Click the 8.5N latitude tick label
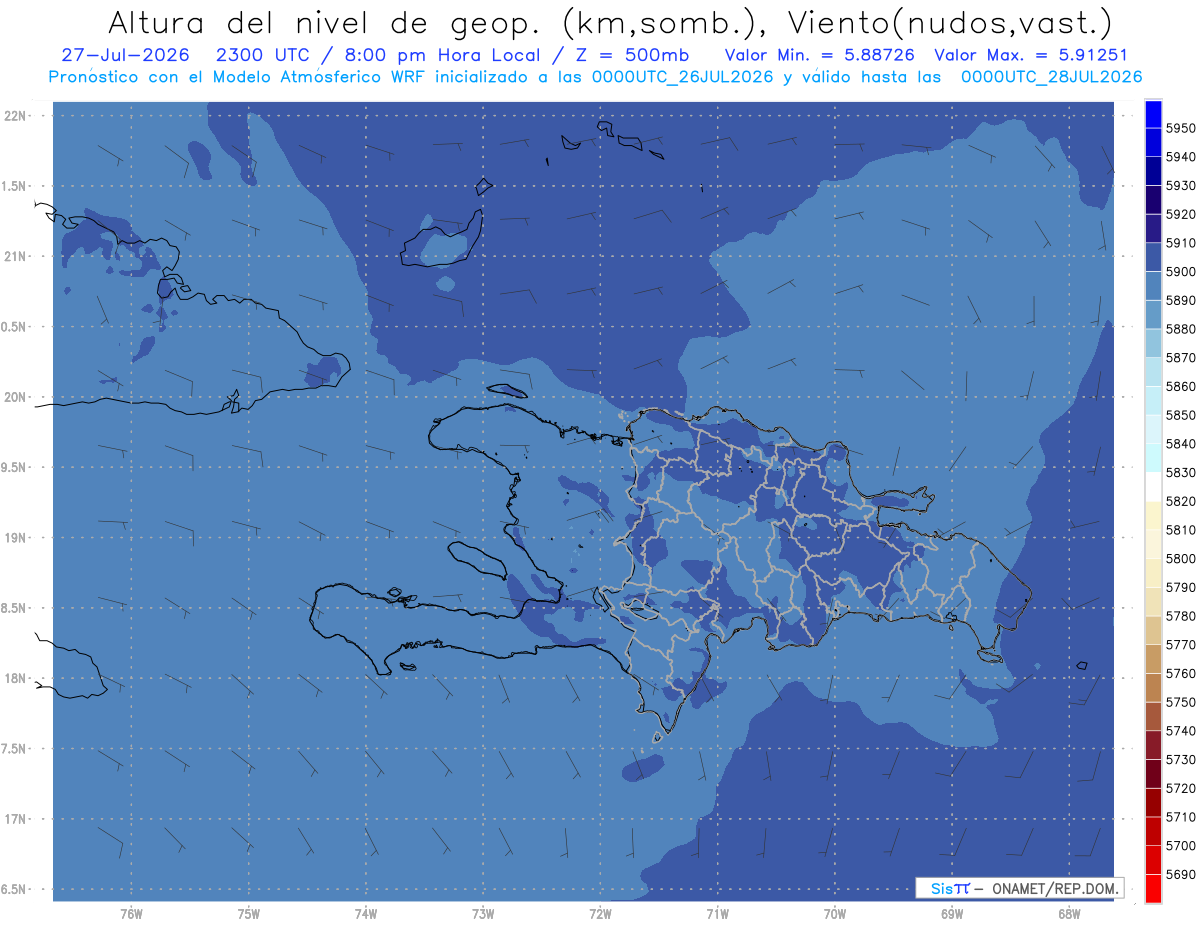Image resolution: width=1200 pixels, height=927 pixels. coord(15,608)
